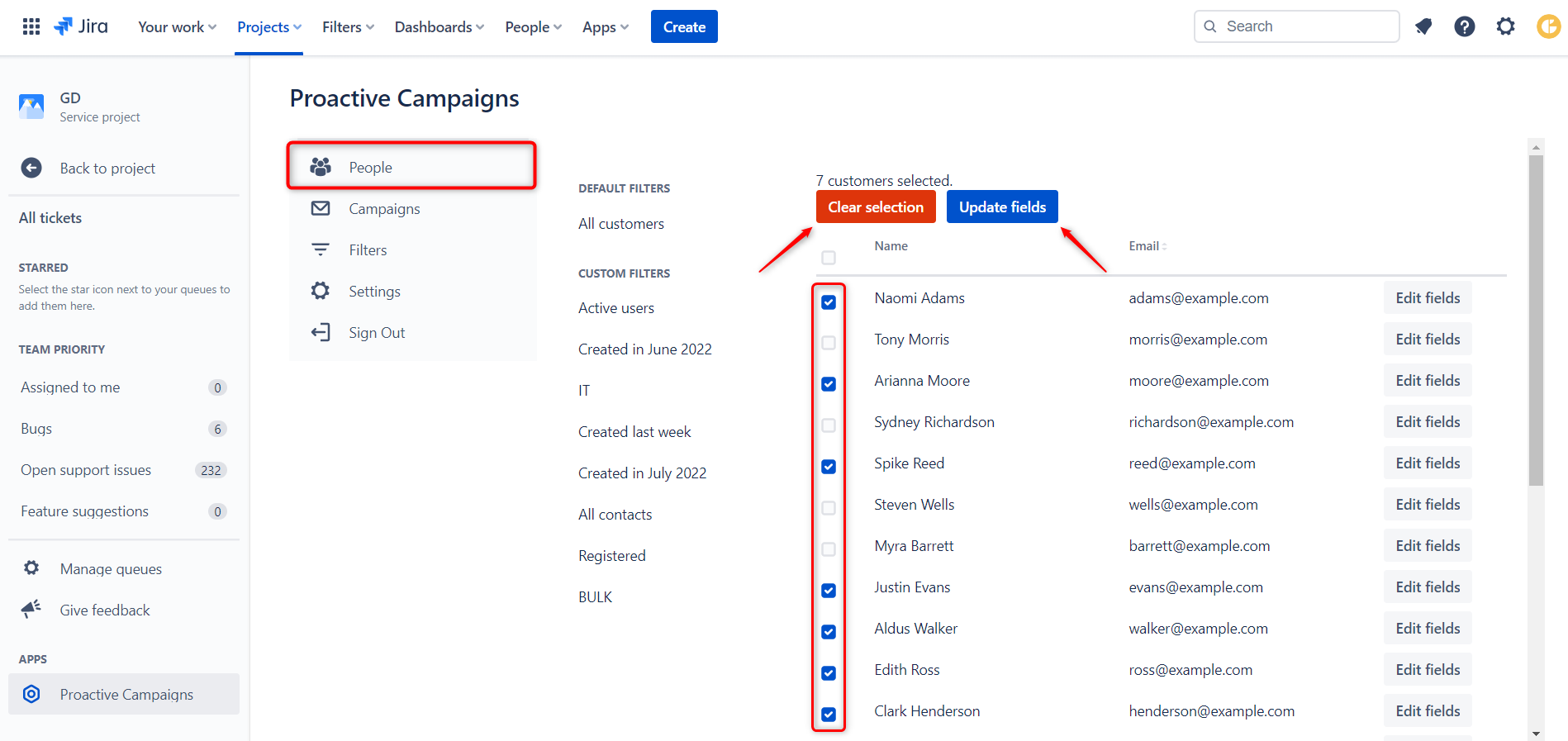Uncheck Justin Evans checkbox
The height and width of the screenshot is (741, 1568).
829,590
